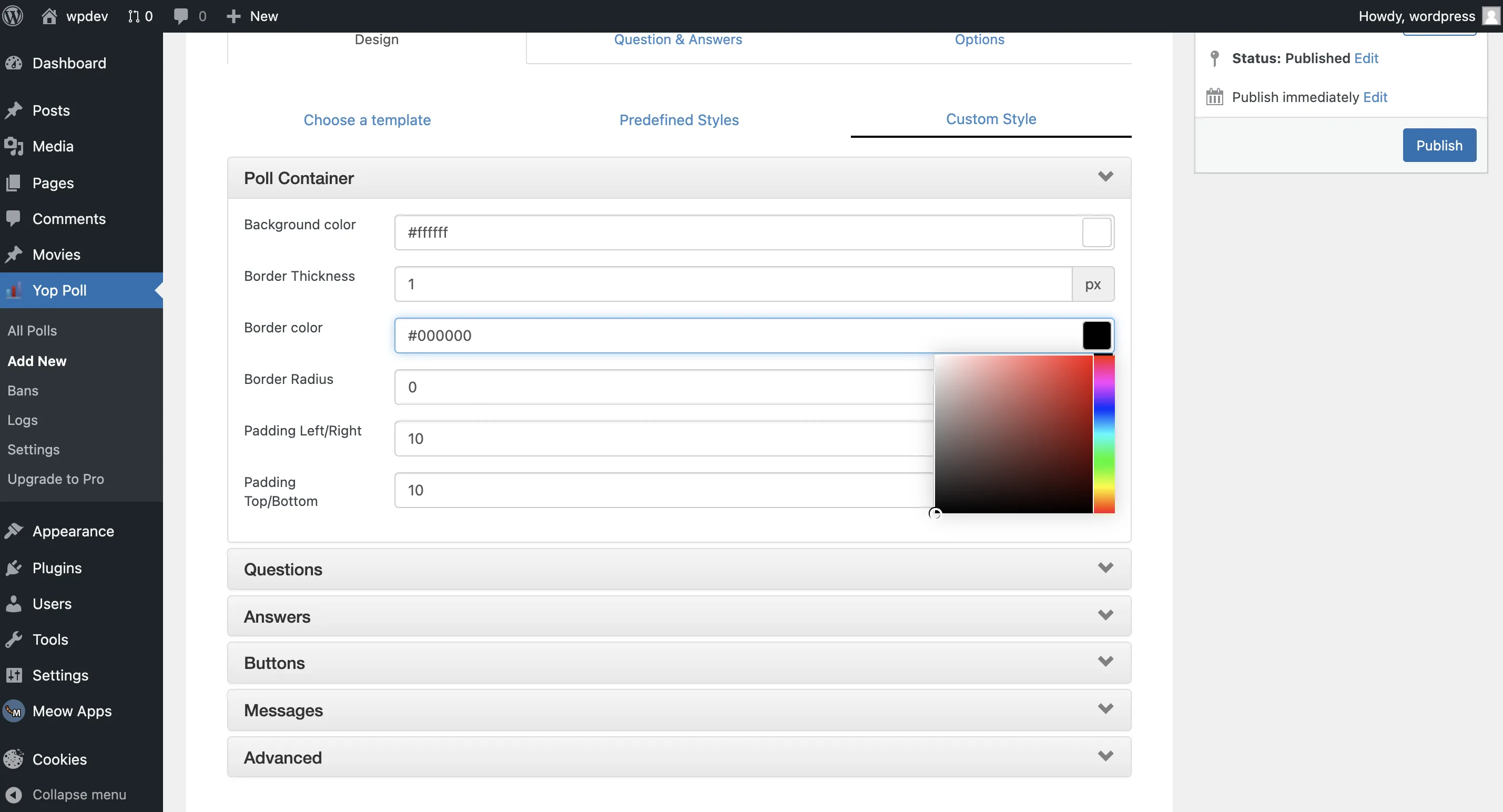Click the Plugins plug icon
This screenshot has width=1503, height=812.
point(14,567)
